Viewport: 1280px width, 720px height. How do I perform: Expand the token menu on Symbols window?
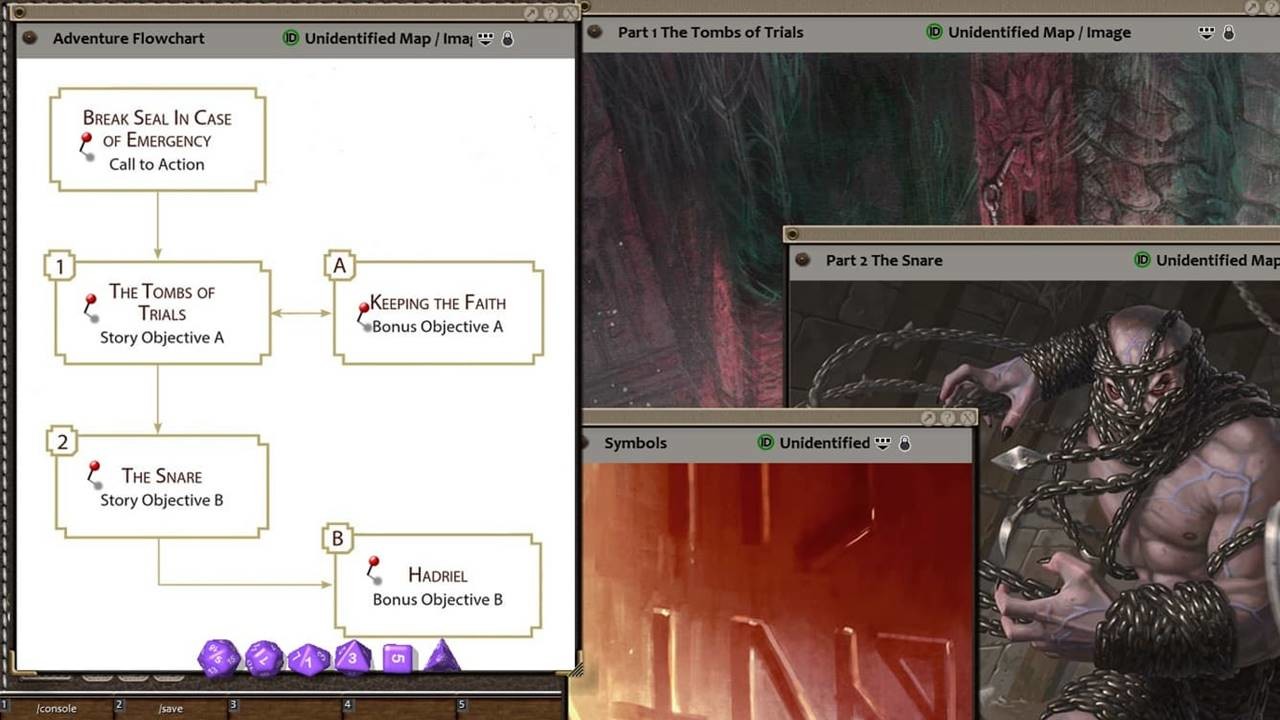coord(883,443)
